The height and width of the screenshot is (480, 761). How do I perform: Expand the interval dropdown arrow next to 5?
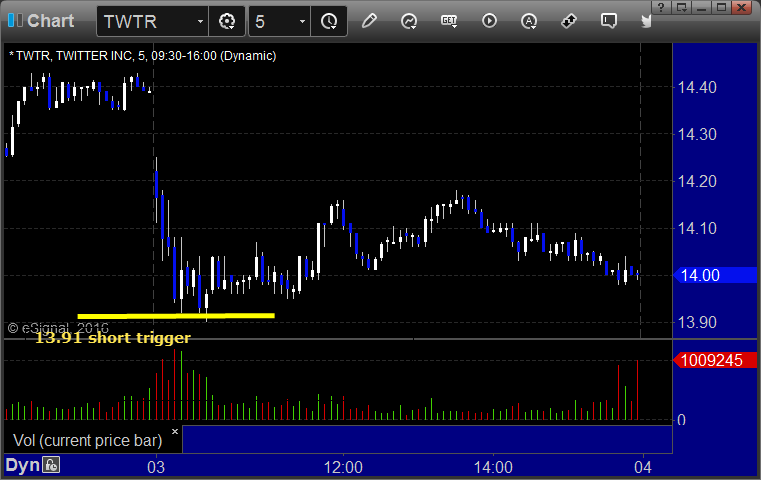coord(302,21)
